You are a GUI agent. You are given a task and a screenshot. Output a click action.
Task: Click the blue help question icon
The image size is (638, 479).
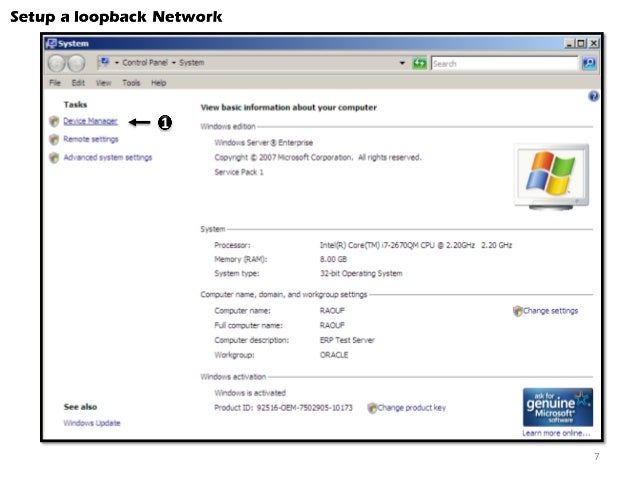pos(594,96)
